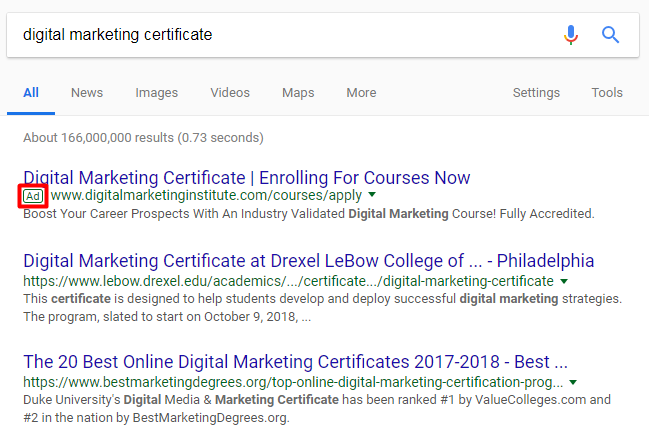Open dropdown next to Drexel LeBow URL
The height and width of the screenshot is (433, 649).
point(564,282)
